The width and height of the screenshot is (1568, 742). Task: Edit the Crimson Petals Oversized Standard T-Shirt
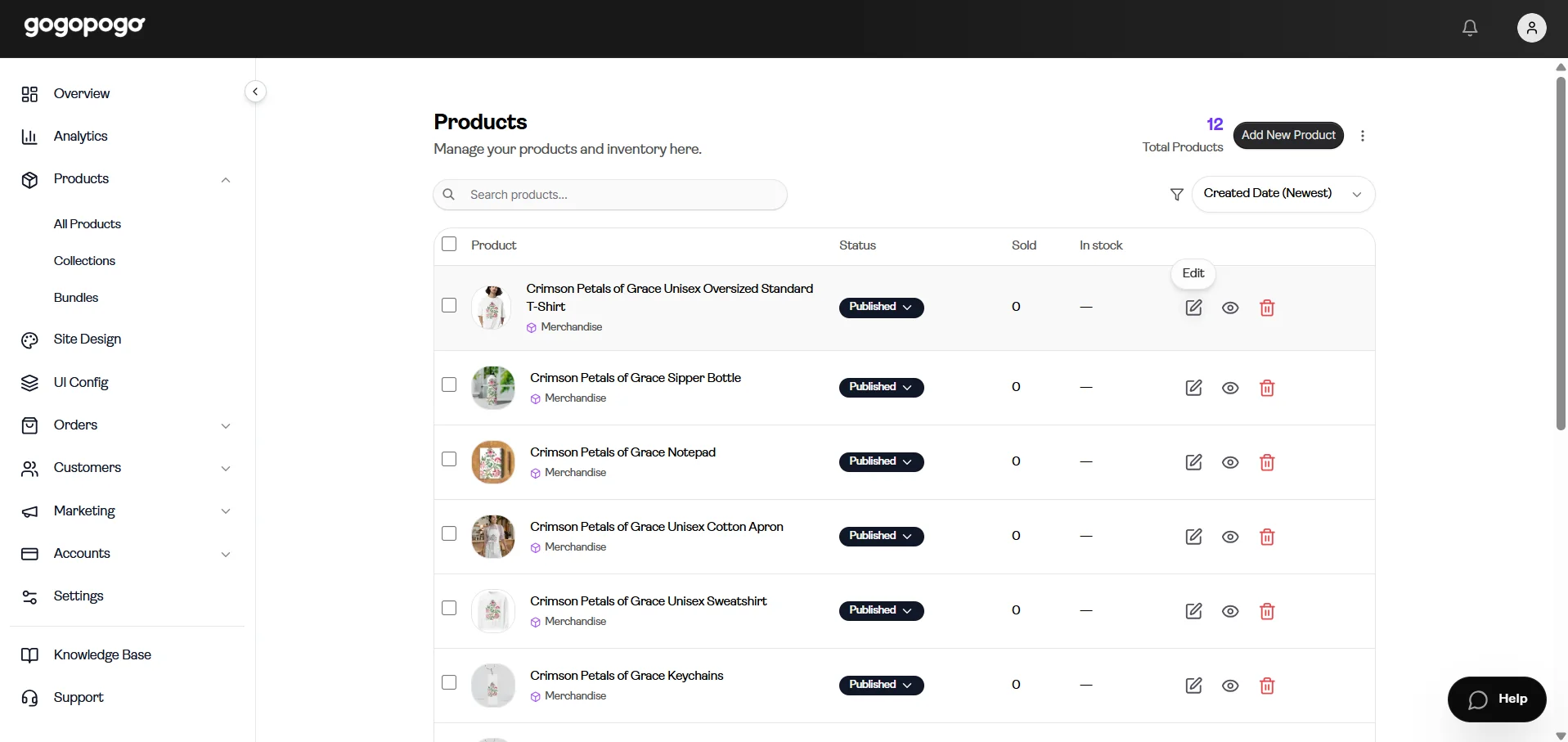tap(1193, 308)
